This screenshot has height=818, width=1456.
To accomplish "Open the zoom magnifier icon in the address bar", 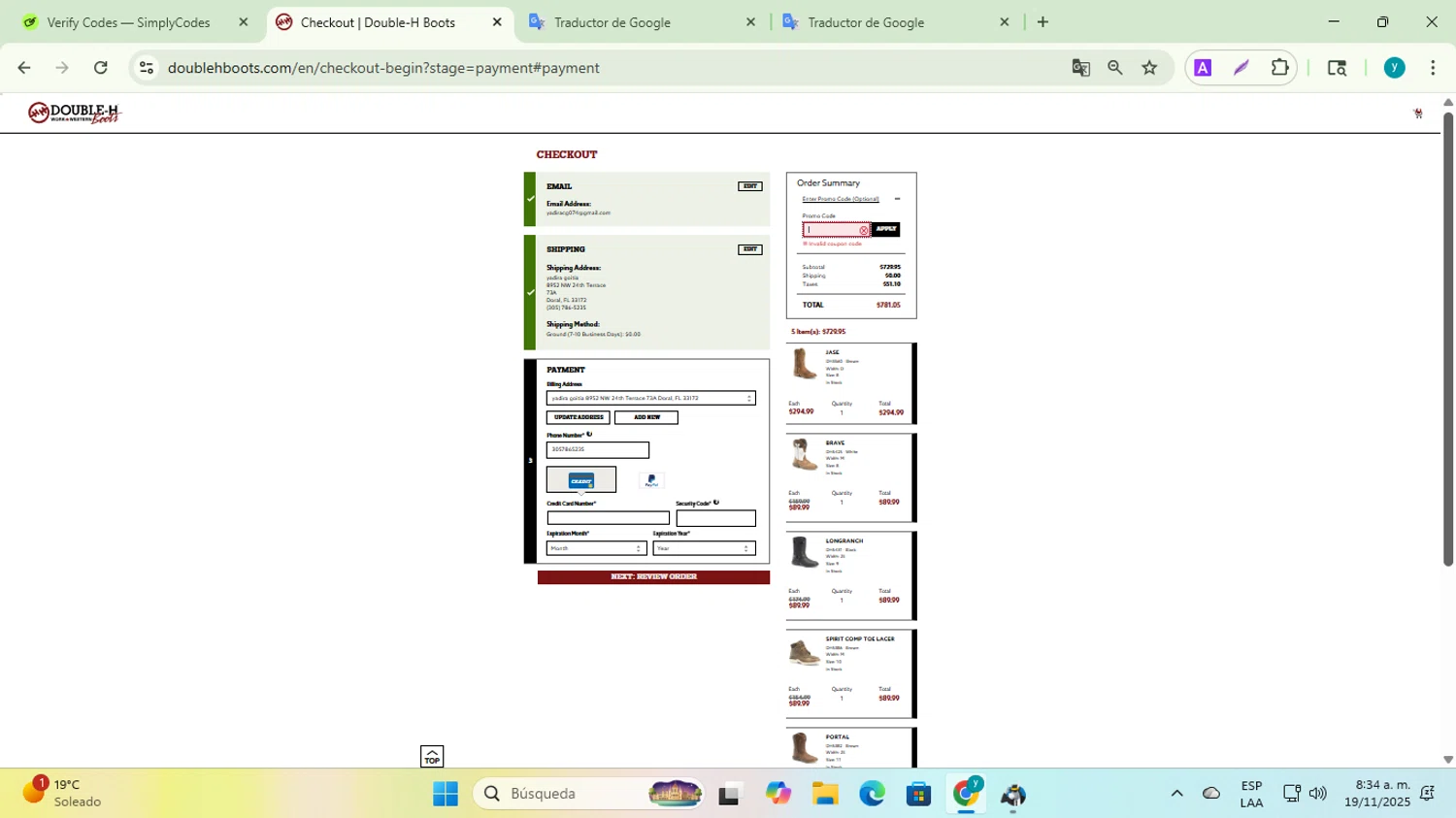I will point(1115,68).
